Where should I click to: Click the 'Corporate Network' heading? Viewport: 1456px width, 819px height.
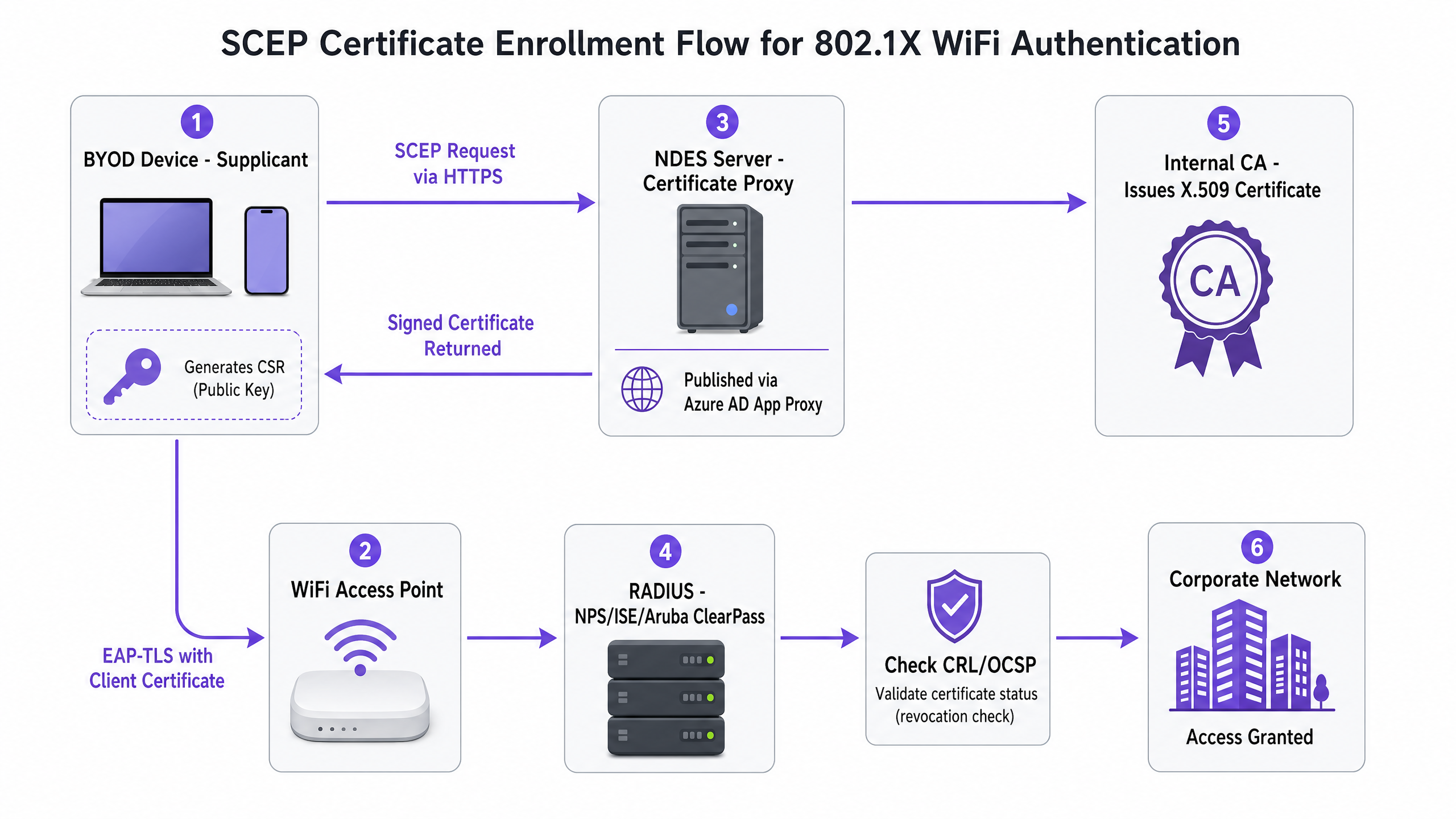[x=1255, y=579]
